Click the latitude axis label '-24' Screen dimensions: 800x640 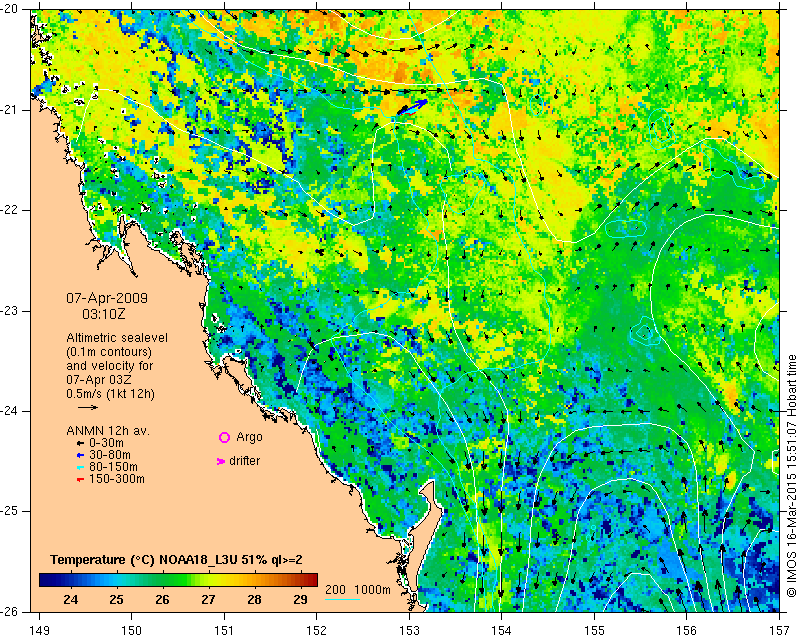(x=10, y=411)
